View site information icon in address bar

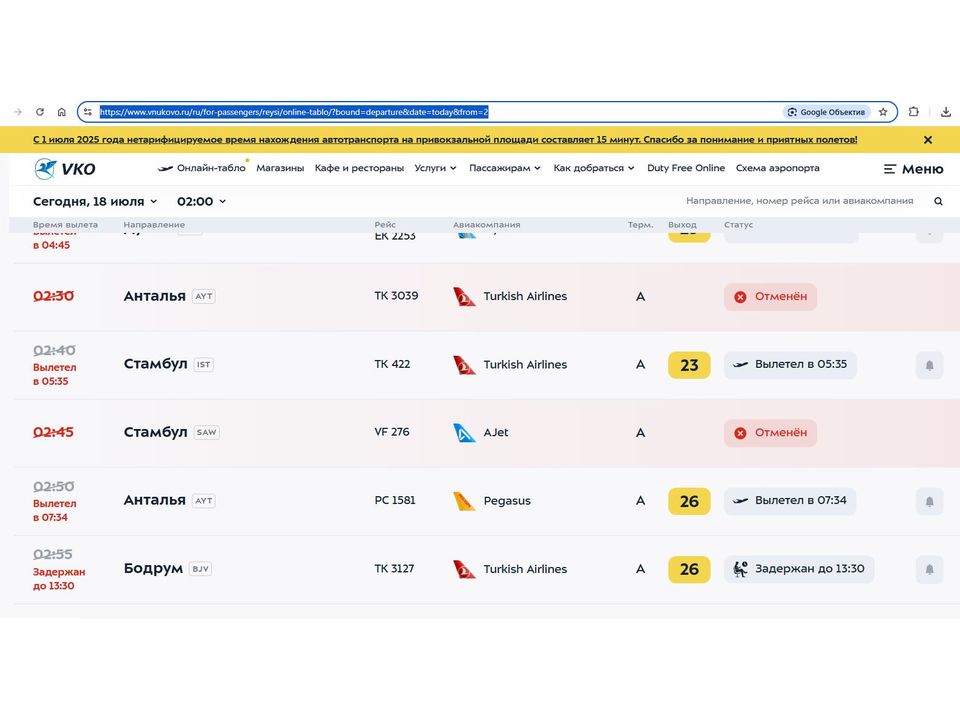88,112
